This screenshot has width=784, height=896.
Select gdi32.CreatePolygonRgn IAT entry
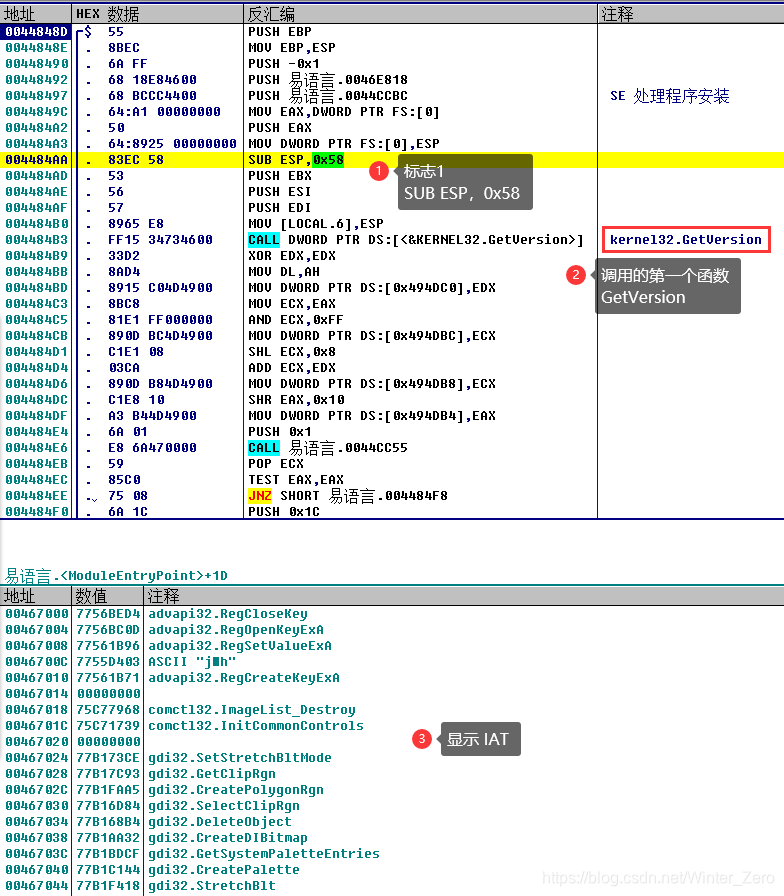[236, 790]
